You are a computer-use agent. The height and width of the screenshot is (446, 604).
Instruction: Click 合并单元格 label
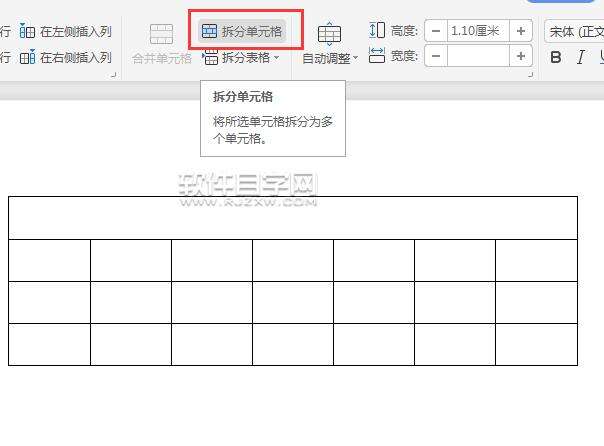tap(162, 59)
